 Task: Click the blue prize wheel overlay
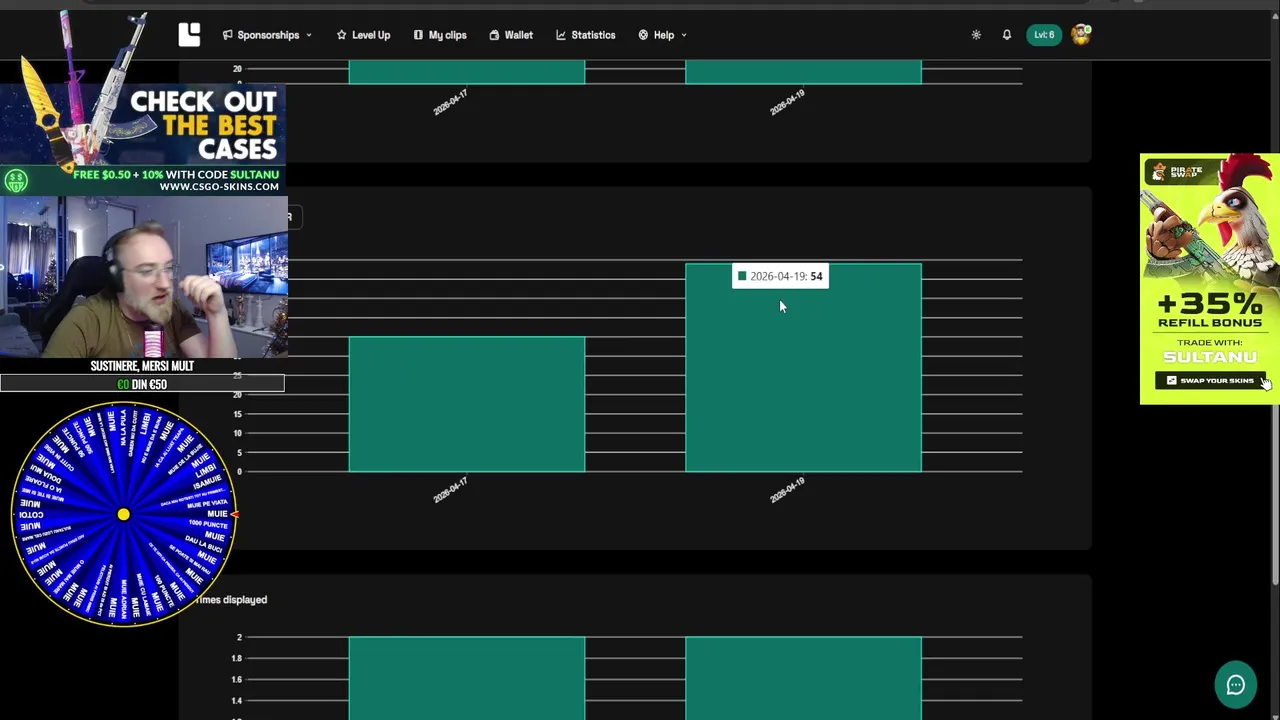pos(123,514)
